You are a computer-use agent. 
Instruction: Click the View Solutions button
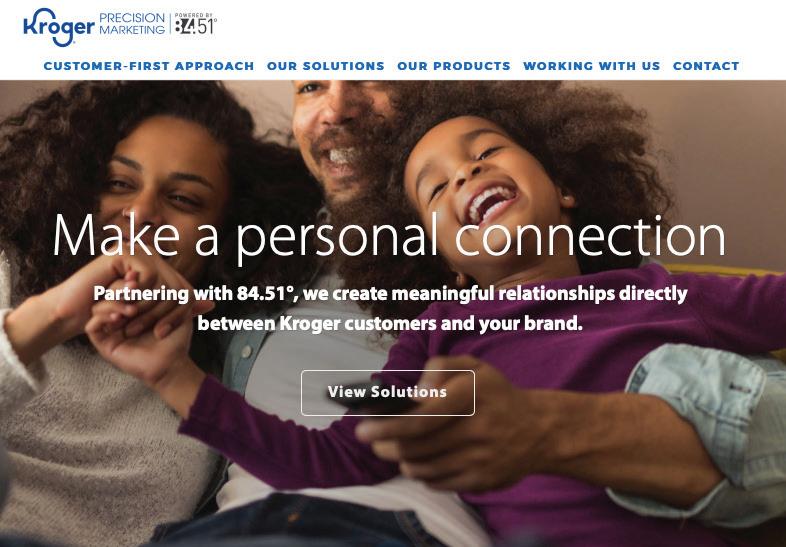coord(387,393)
